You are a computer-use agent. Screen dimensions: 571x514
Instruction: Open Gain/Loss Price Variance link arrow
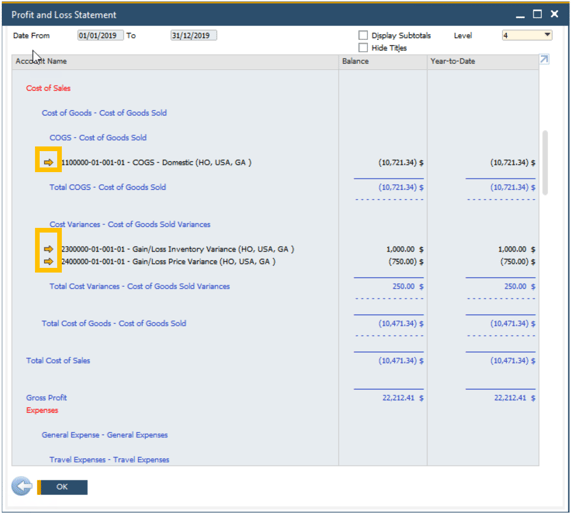pyautogui.click(x=48, y=262)
